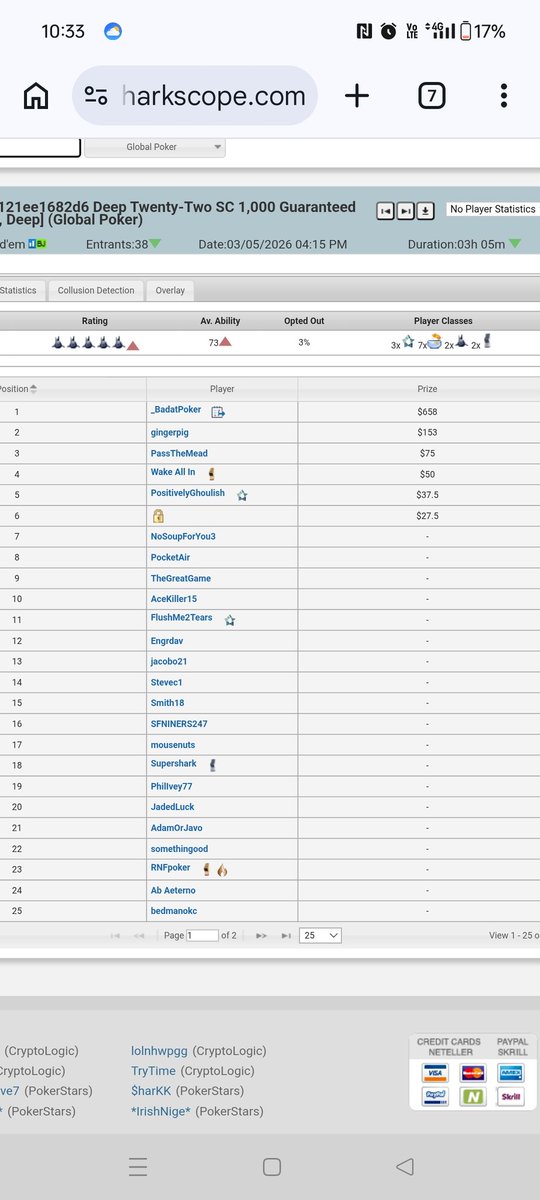Switch to the Statistics tab

(x=19, y=290)
